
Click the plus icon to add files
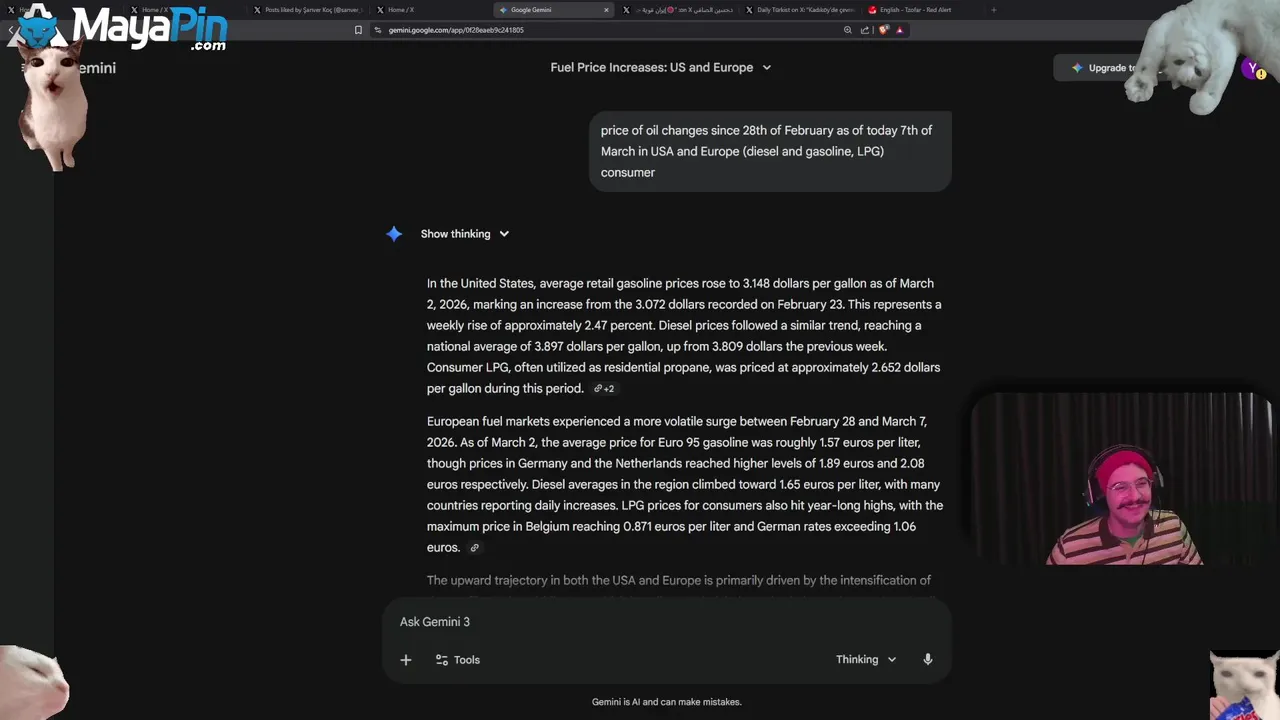click(x=406, y=660)
